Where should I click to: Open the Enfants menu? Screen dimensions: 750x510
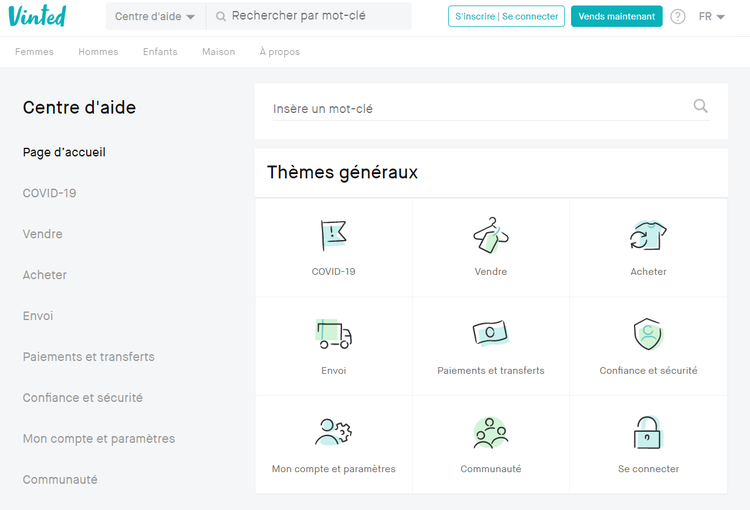(x=160, y=52)
